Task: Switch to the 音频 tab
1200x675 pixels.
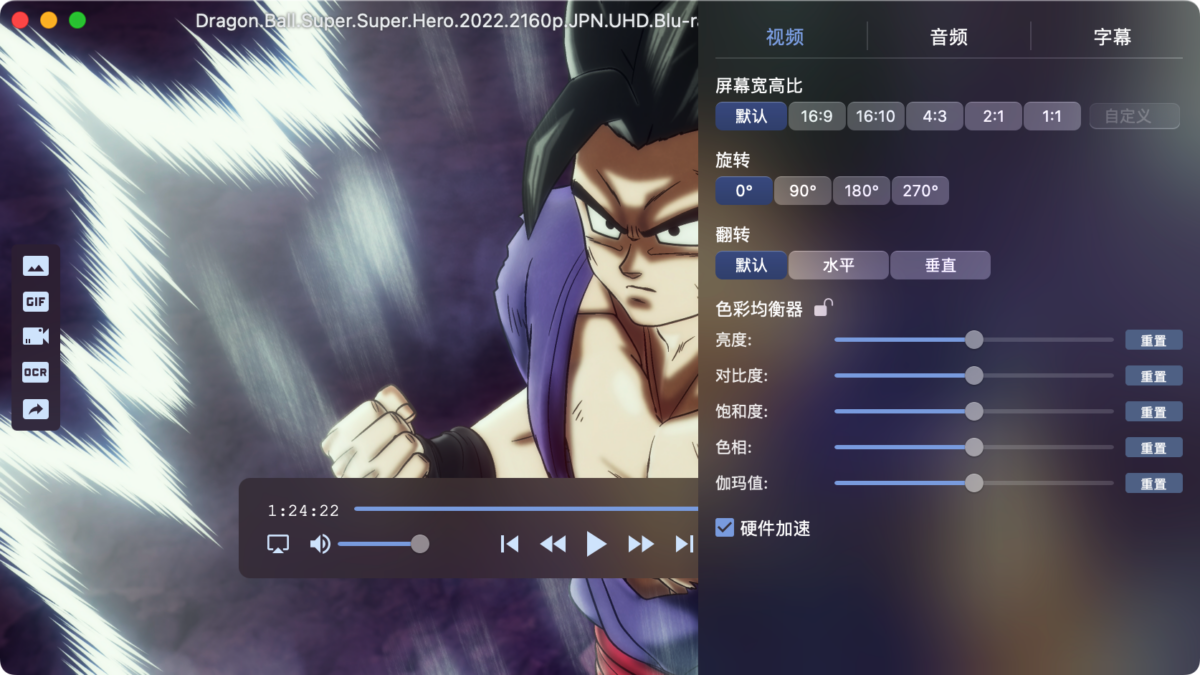Action: pyautogui.click(x=948, y=37)
